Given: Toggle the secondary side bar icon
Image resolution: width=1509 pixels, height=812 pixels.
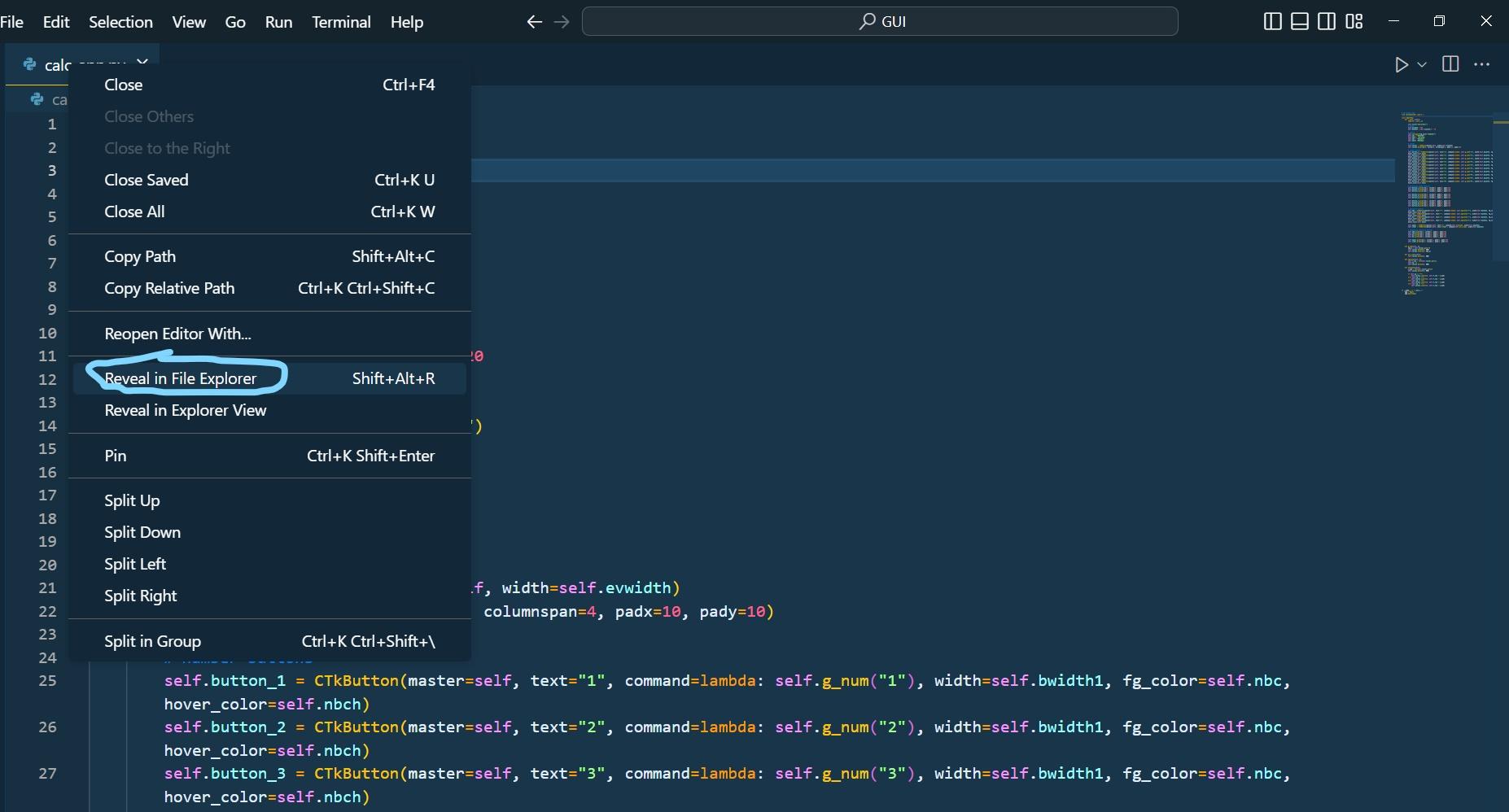Looking at the screenshot, I should [x=1327, y=21].
